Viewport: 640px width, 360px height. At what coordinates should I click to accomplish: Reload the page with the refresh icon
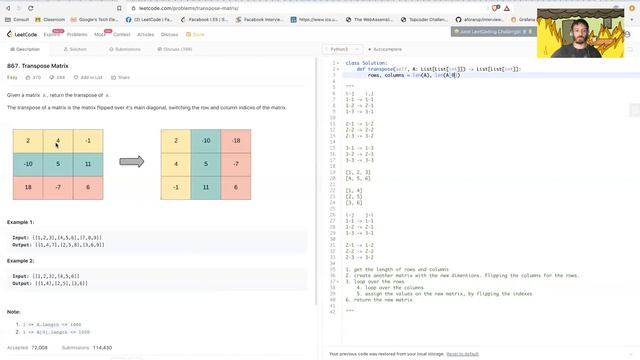point(31,8)
